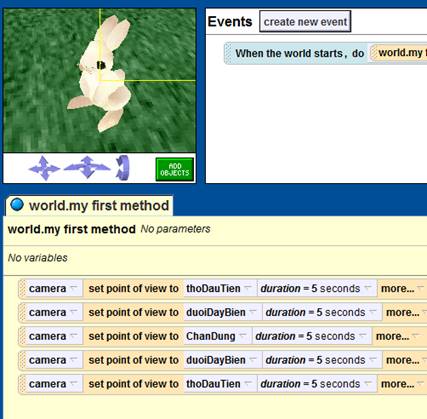
Task: Expand more... options in first statement
Action: click(402, 288)
